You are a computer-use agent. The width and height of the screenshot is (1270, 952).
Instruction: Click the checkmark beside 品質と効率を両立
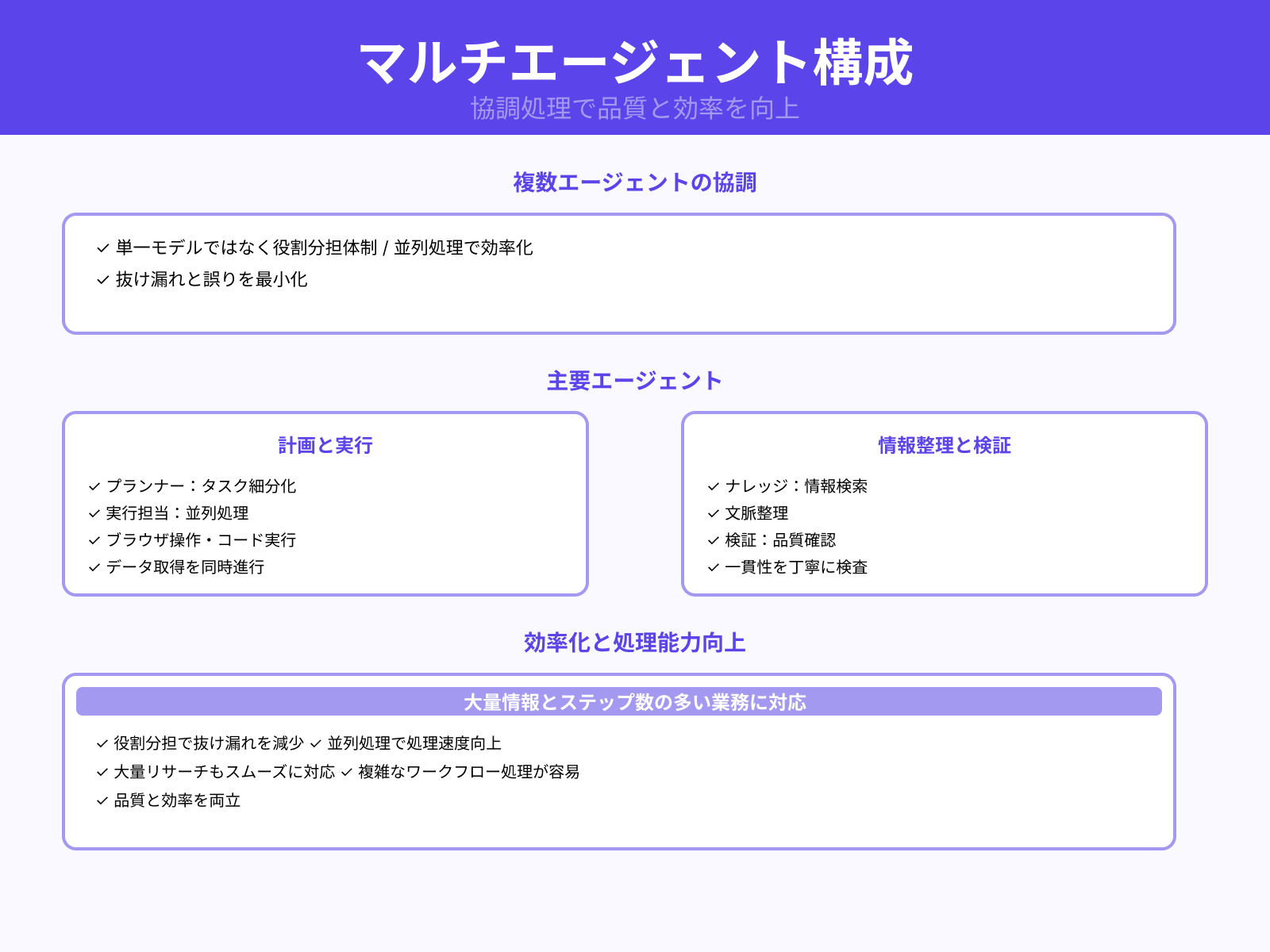101,802
